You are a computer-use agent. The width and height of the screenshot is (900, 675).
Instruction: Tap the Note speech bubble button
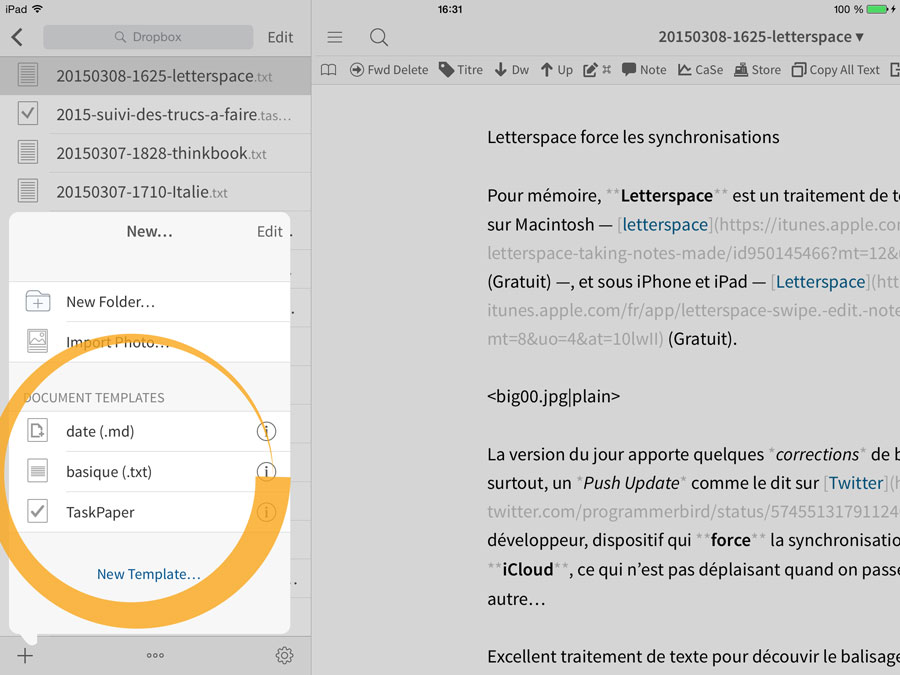pyautogui.click(x=644, y=70)
